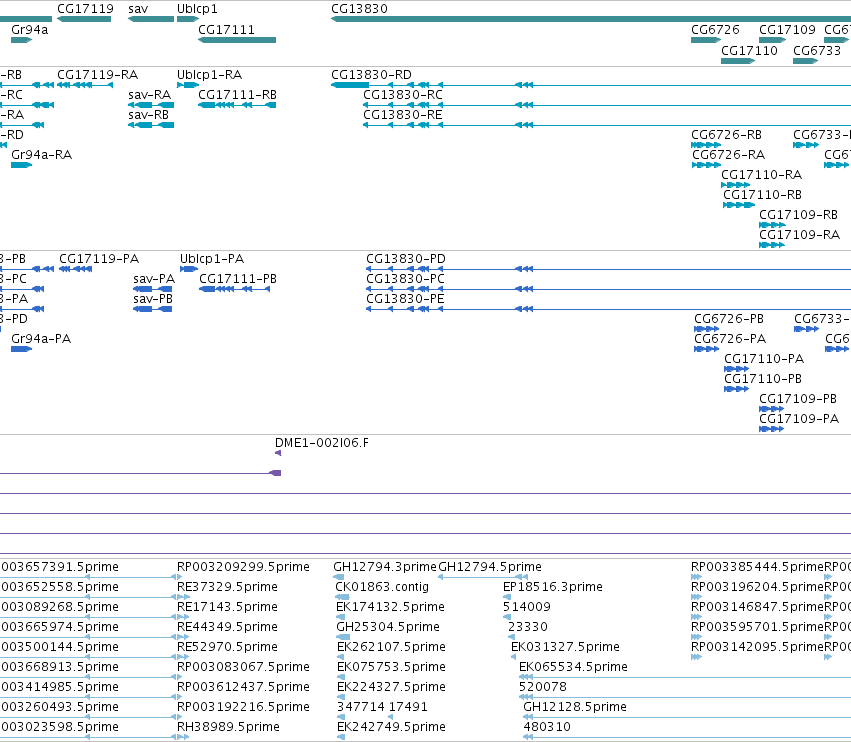
Task: Click transcript CG13830-RD label
Action: point(371,74)
